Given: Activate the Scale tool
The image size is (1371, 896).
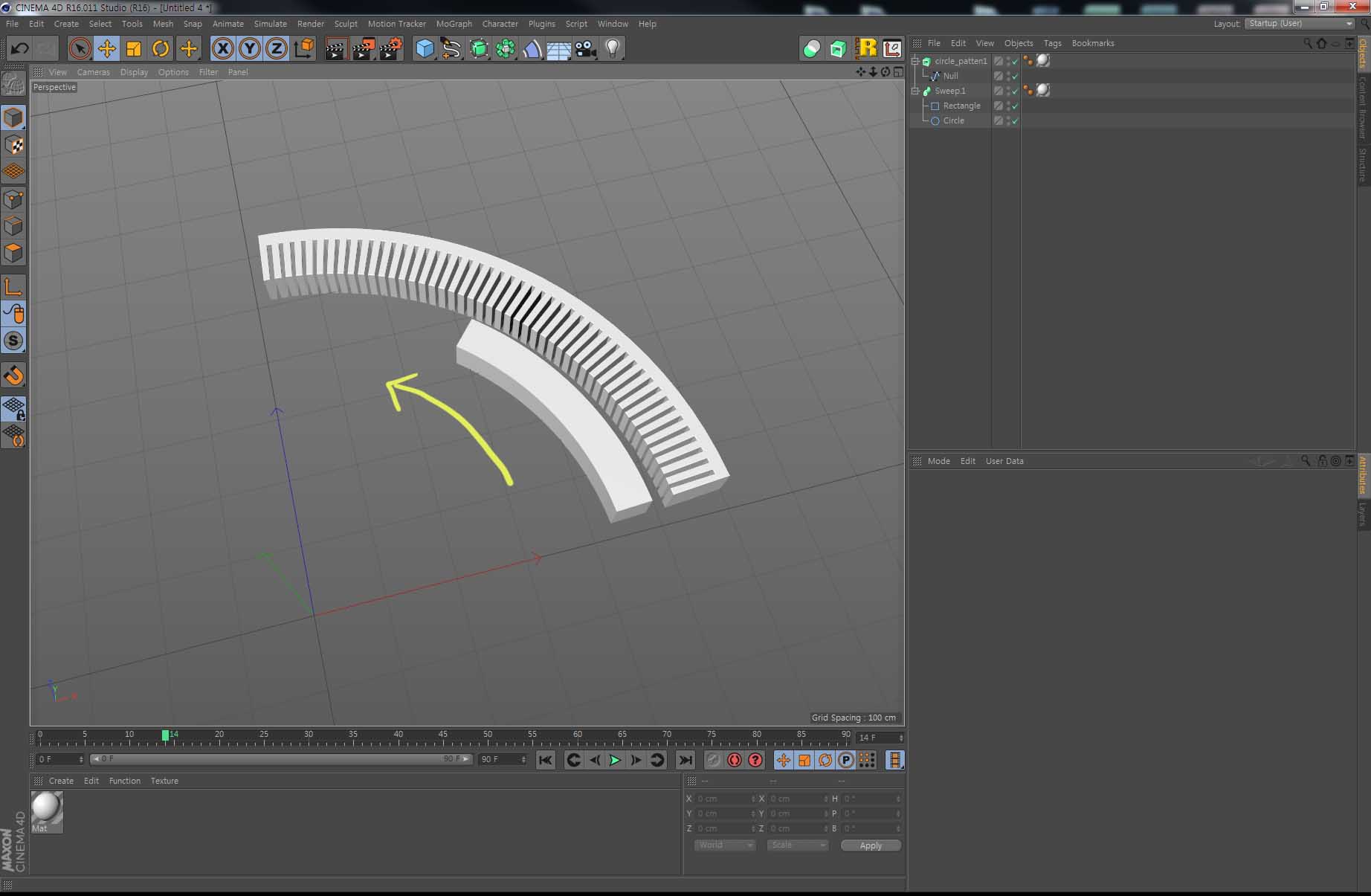Looking at the screenshot, I should (134, 49).
